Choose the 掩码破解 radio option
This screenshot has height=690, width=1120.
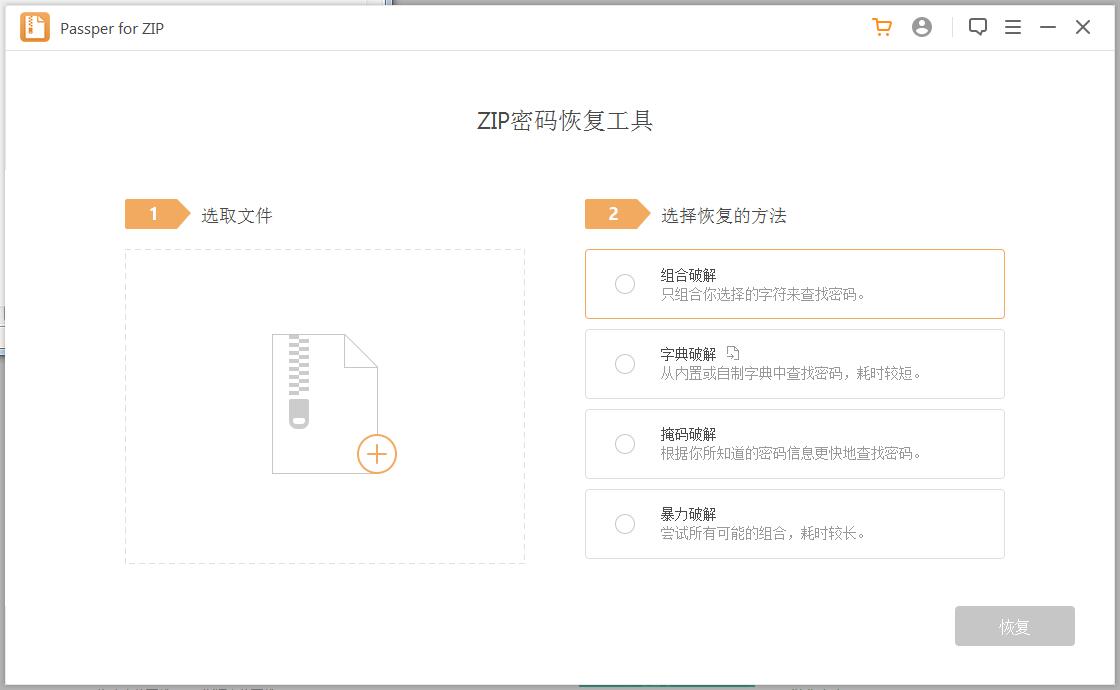point(625,444)
